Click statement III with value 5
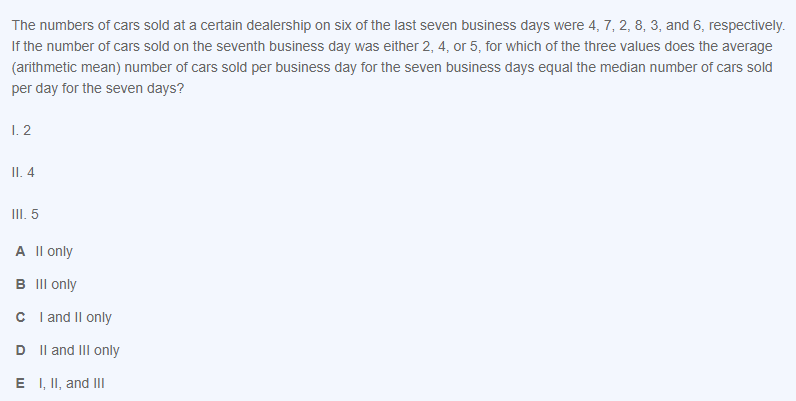The image size is (796, 401). (x=26, y=213)
